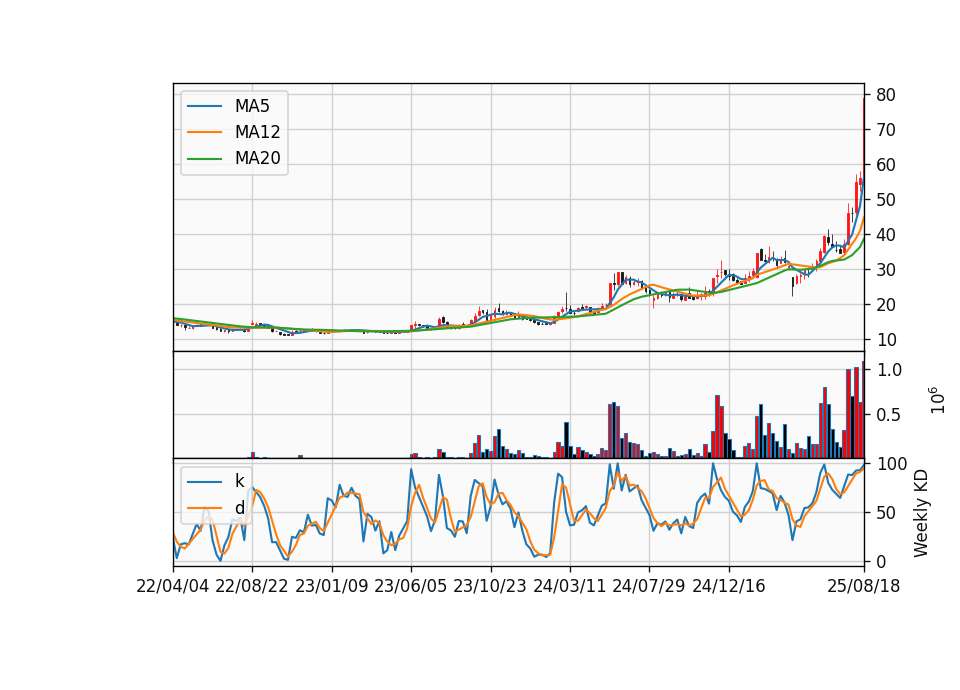The height and width of the screenshot is (690, 960).
Task: Click the blue line sample beside k
Action: click(x=204, y=482)
